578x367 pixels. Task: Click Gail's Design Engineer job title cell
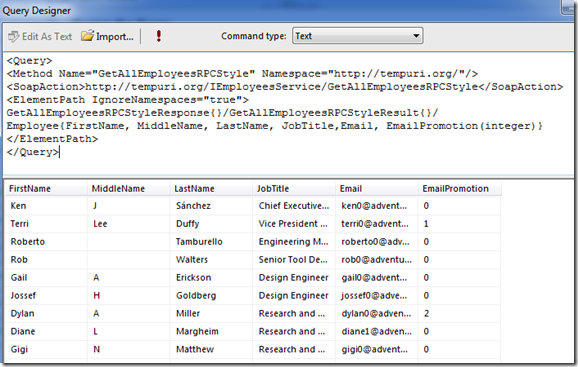[294, 277]
